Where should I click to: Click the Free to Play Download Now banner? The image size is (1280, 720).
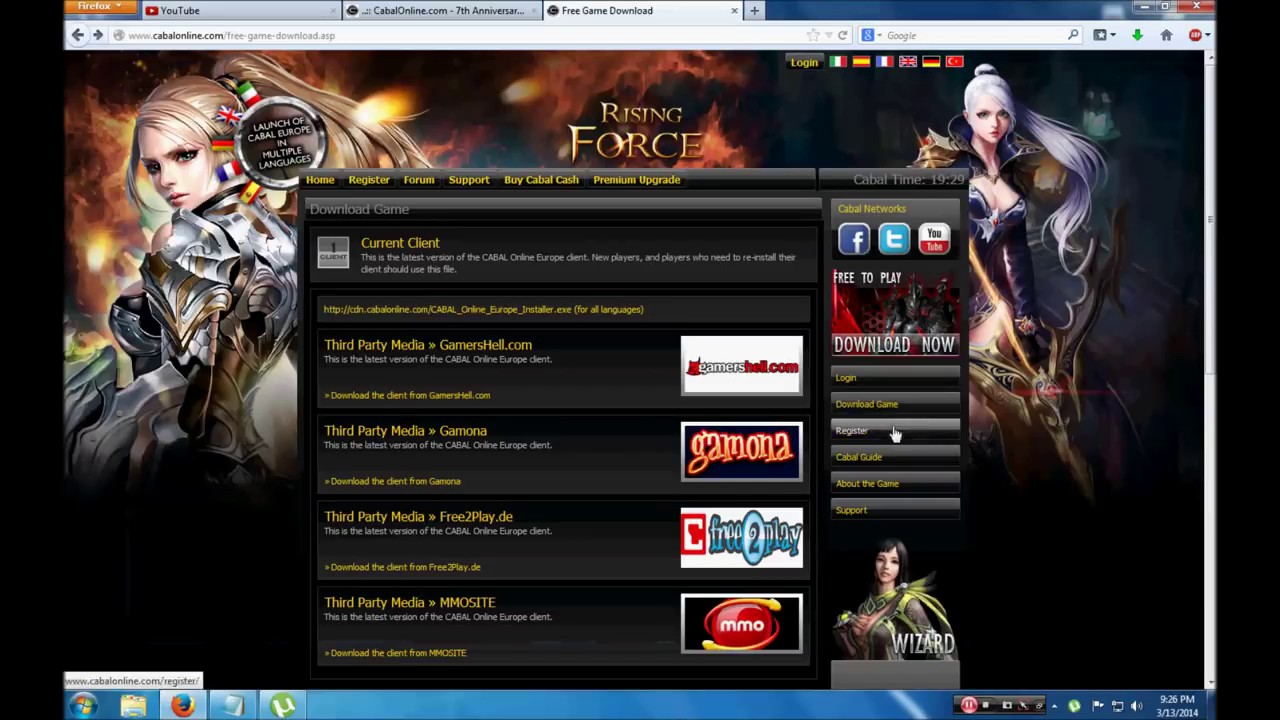coord(895,313)
